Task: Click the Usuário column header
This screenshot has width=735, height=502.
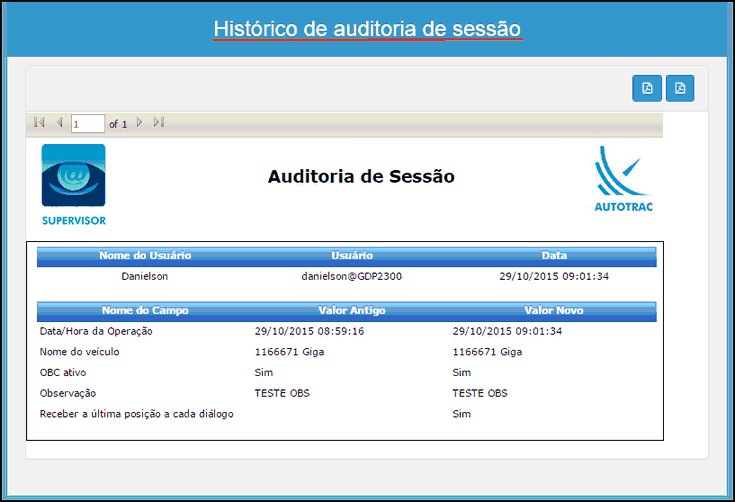Action: [352, 255]
